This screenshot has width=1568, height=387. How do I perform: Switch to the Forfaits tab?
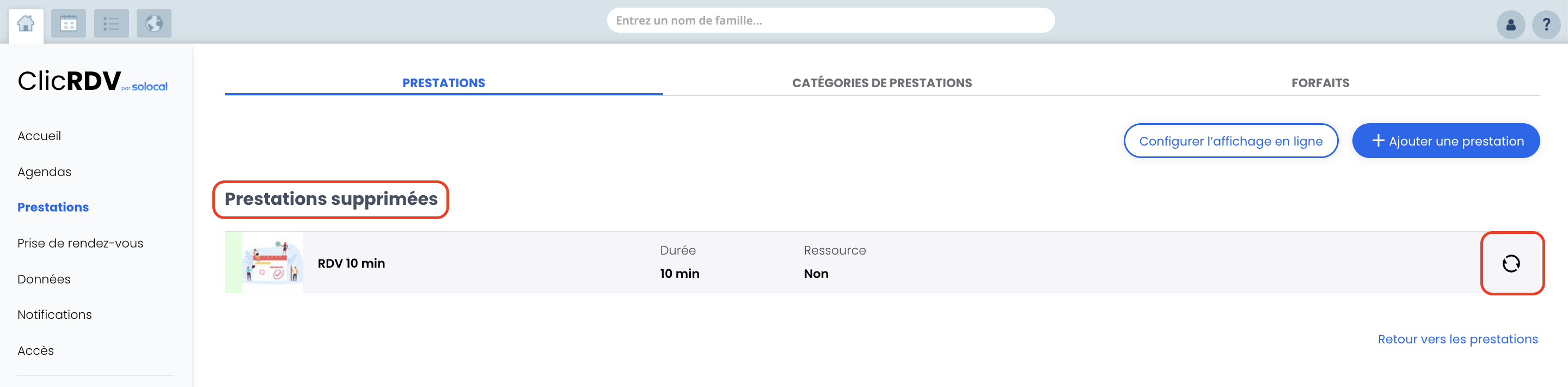(1320, 83)
